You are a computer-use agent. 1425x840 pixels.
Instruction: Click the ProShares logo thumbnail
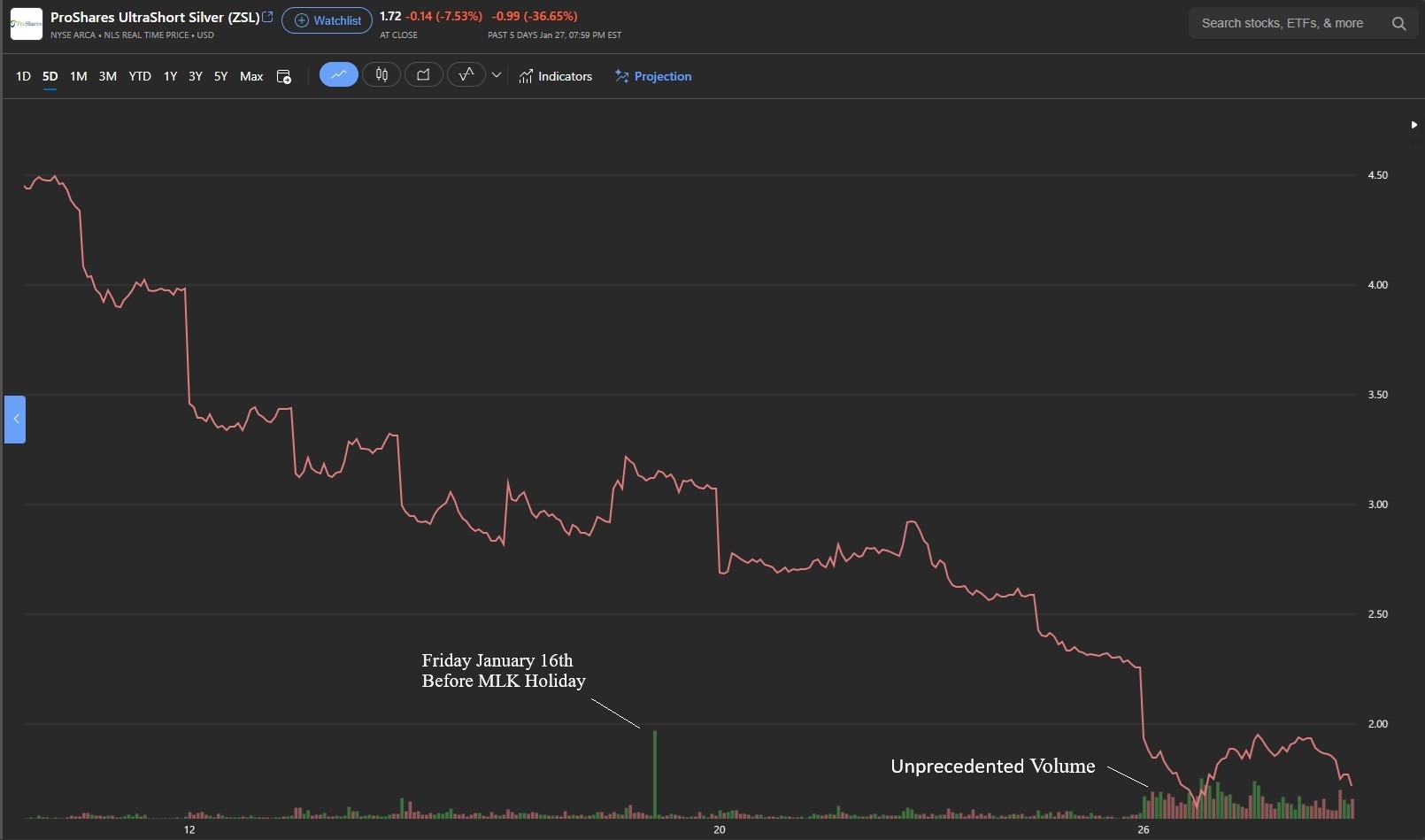26,24
